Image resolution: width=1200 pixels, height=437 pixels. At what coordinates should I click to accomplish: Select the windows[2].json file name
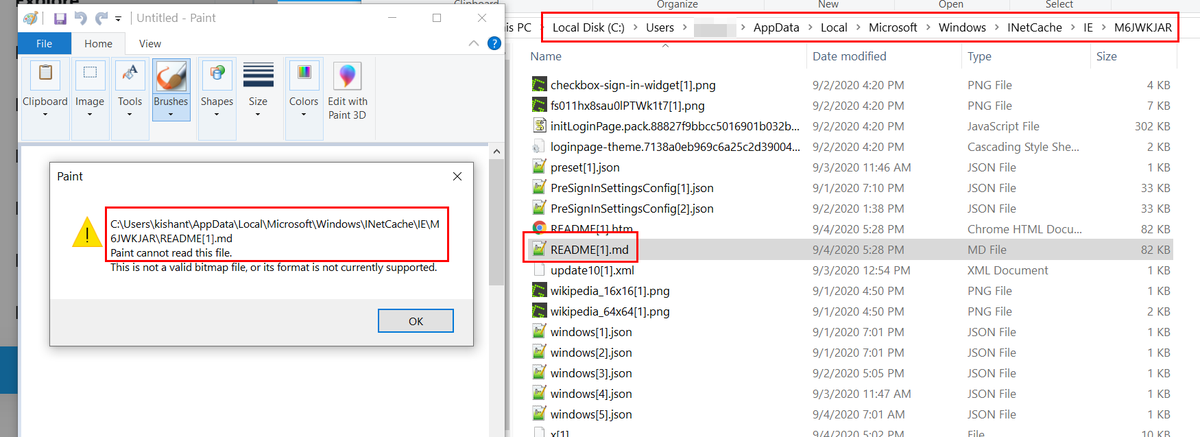tap(591, 352)
